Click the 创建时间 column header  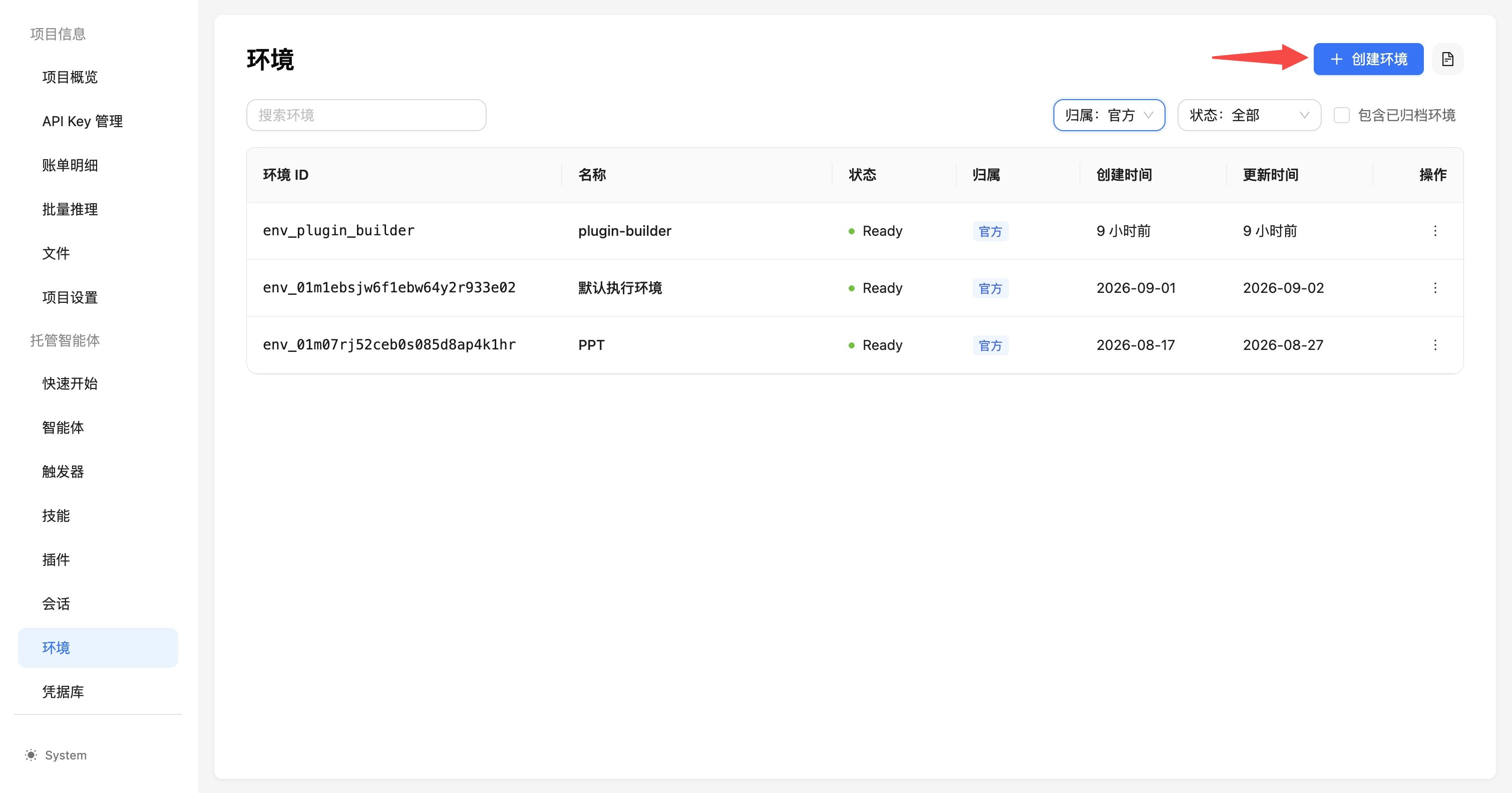click(1124, 174)
